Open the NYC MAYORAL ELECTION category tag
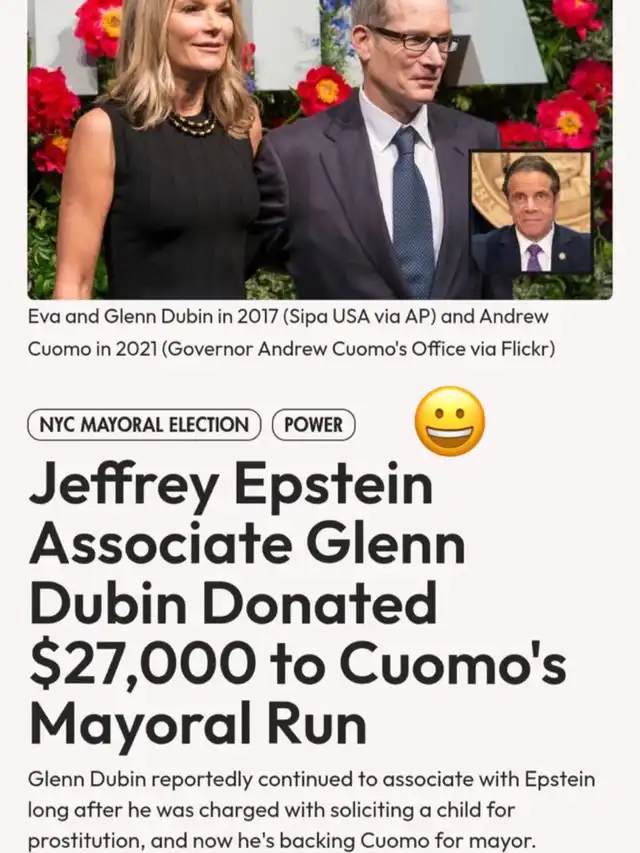The height and width of the screenshot is (853, 640). click(144, 424)
